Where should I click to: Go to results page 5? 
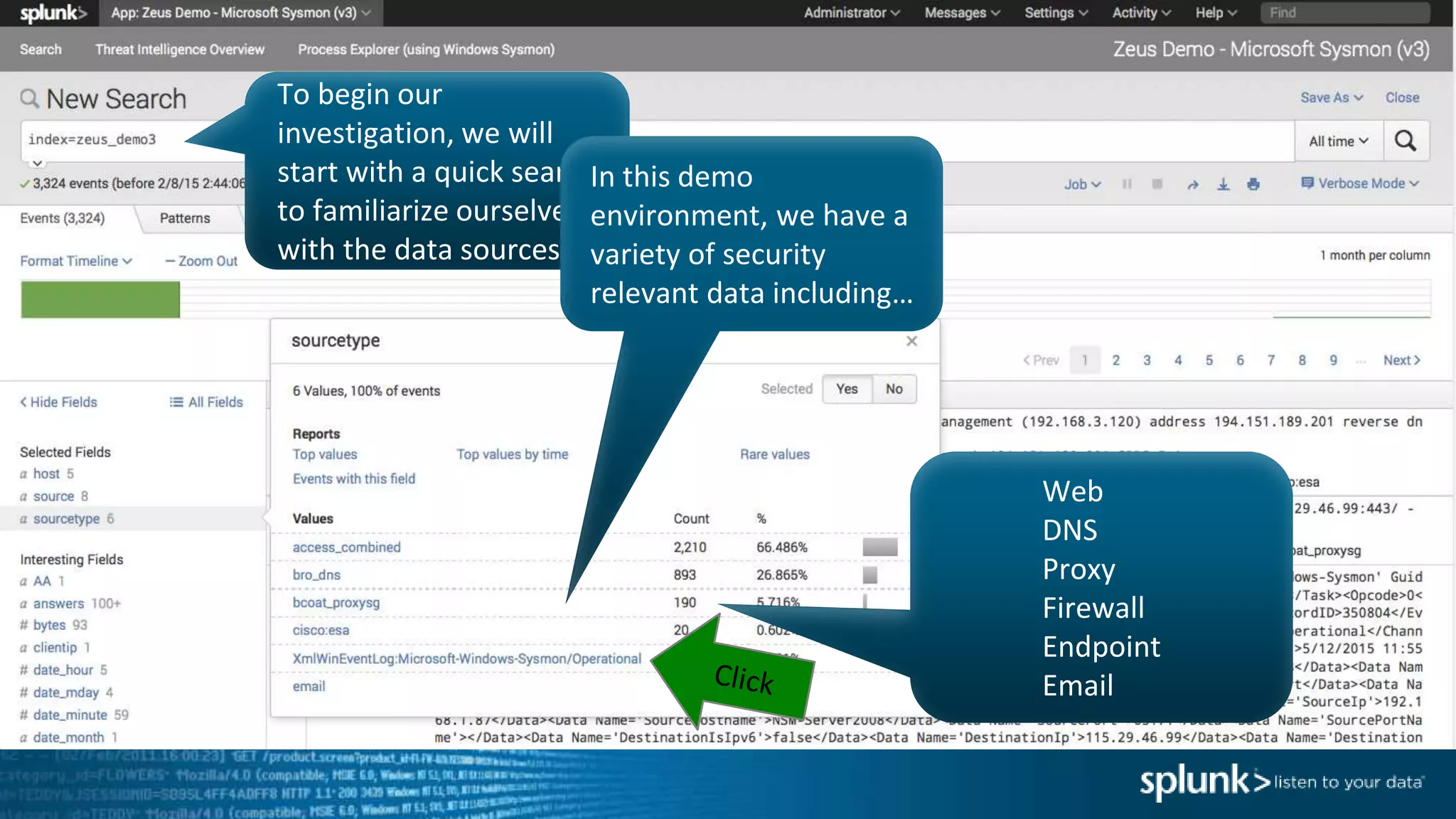click(x=1209, y=360)
